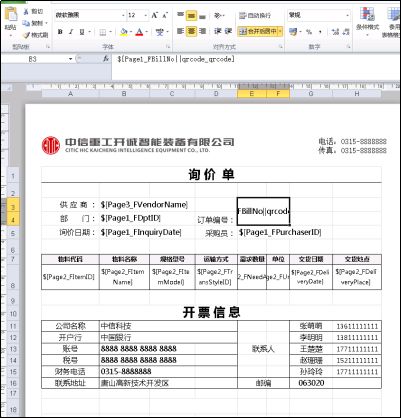This screenshot has width=401, height=418.
Task: Apply the Comma Style format
Action: 320,32
